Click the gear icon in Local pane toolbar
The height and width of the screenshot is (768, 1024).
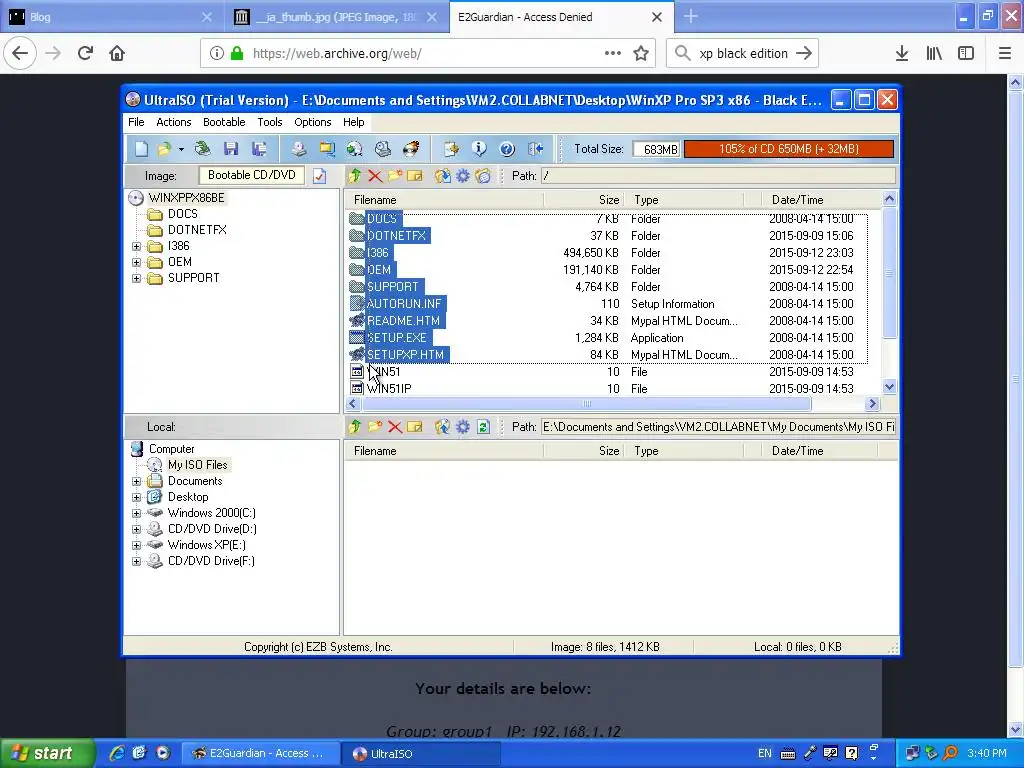pos(463,427)
